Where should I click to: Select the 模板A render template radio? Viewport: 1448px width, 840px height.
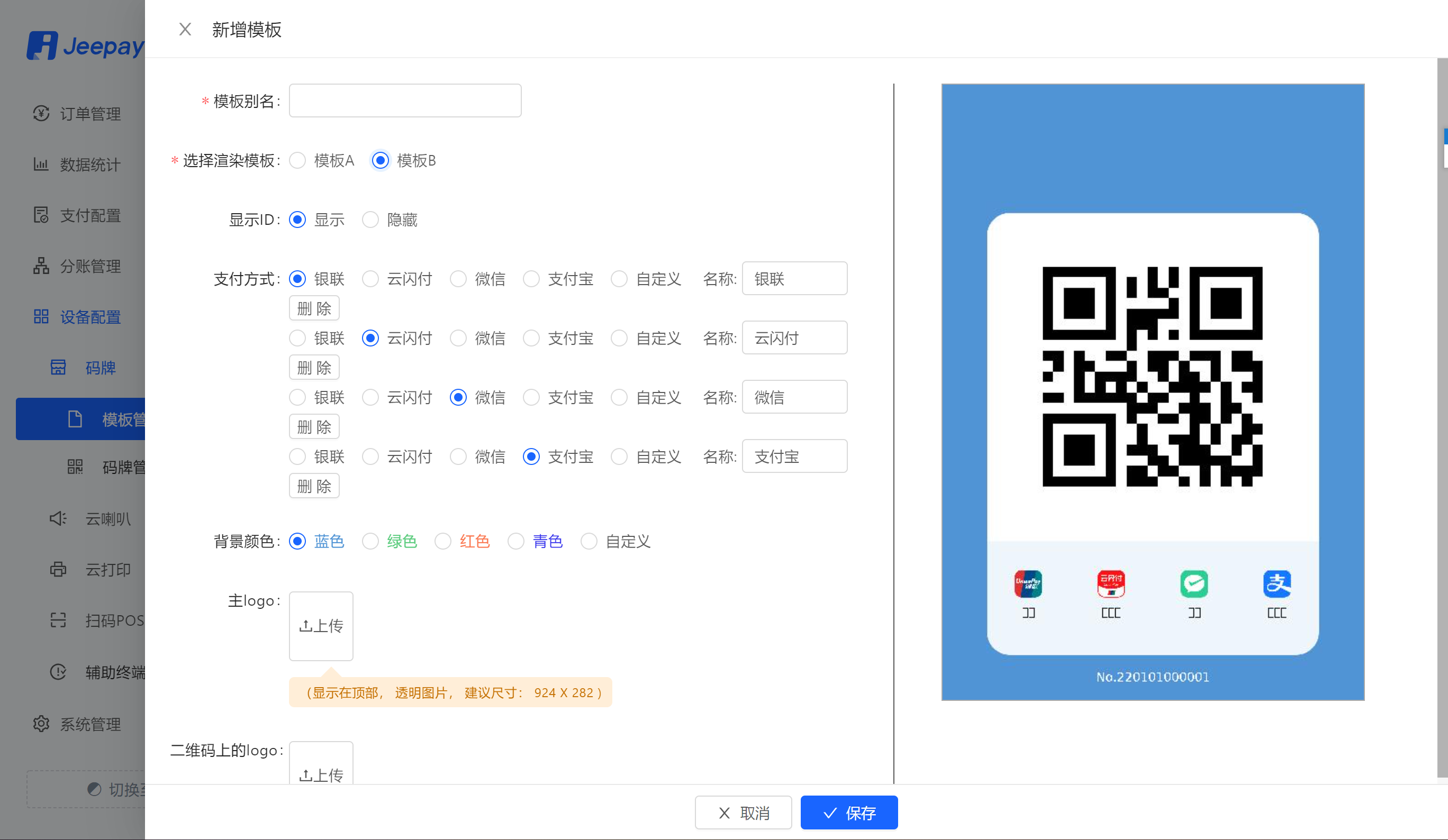click(297, 160)
